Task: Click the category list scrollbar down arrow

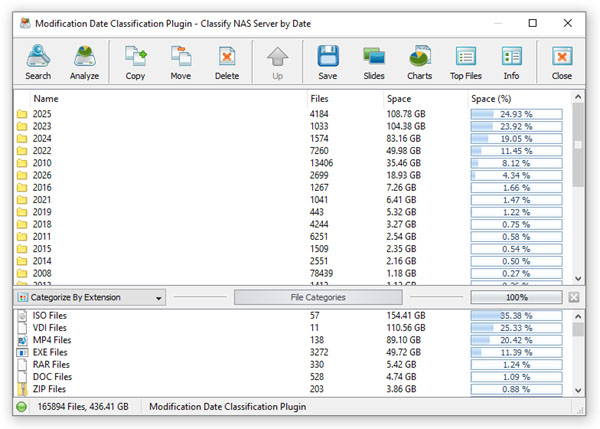Action: pyautogui.click(x=578, y=390)
